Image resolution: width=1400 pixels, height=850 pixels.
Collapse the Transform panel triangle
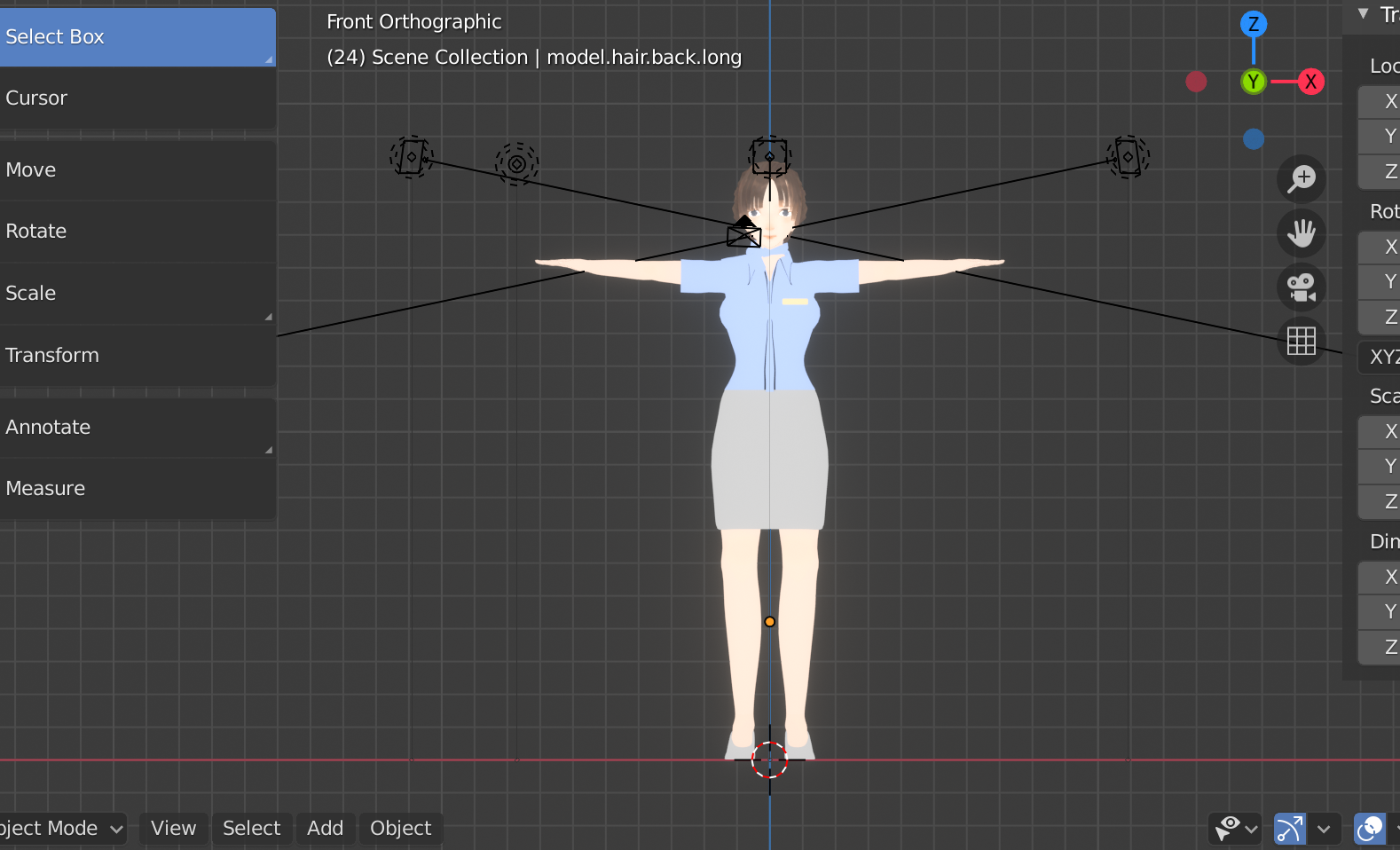[1364, 13]
